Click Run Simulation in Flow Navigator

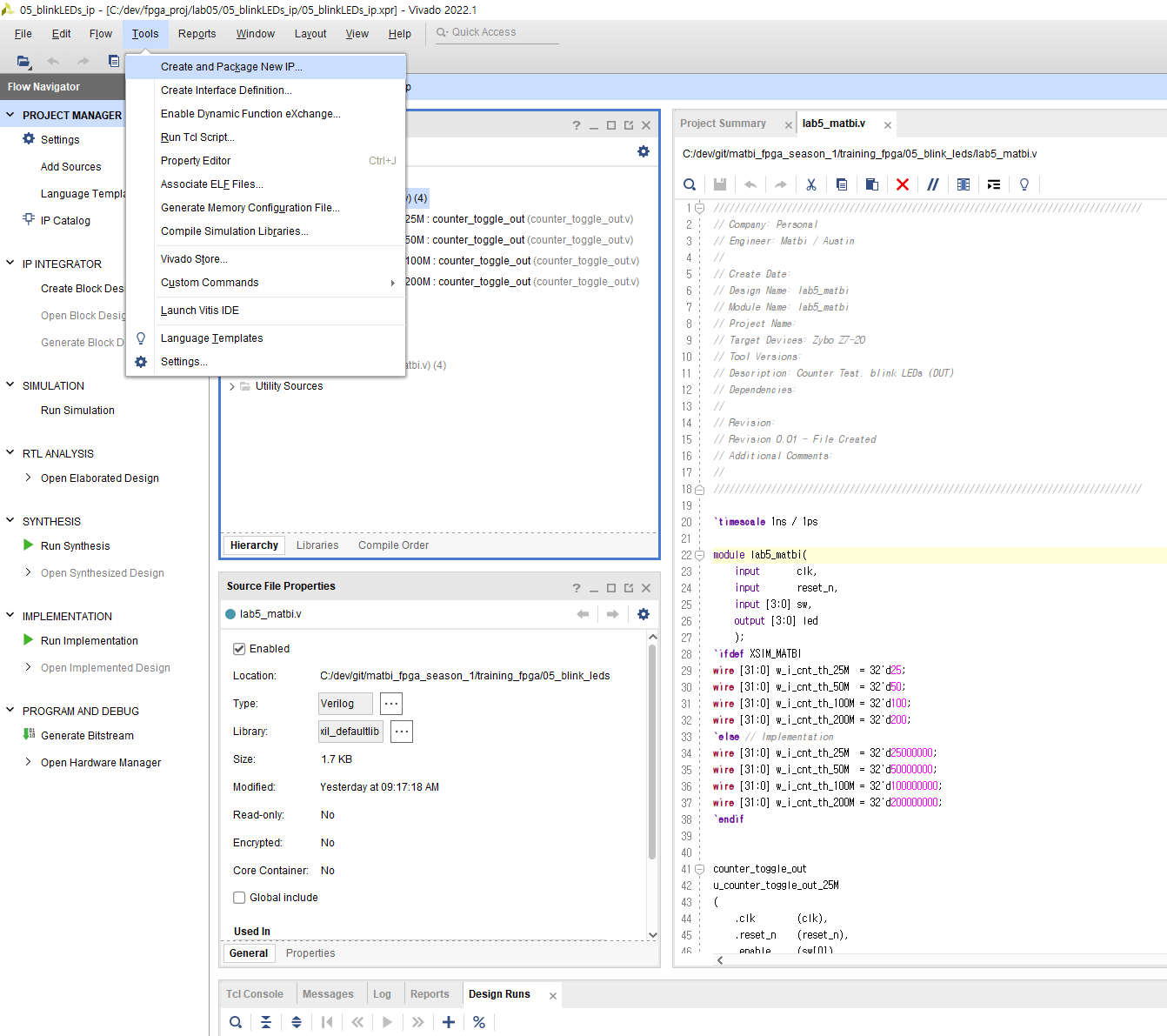pos(77,411)
